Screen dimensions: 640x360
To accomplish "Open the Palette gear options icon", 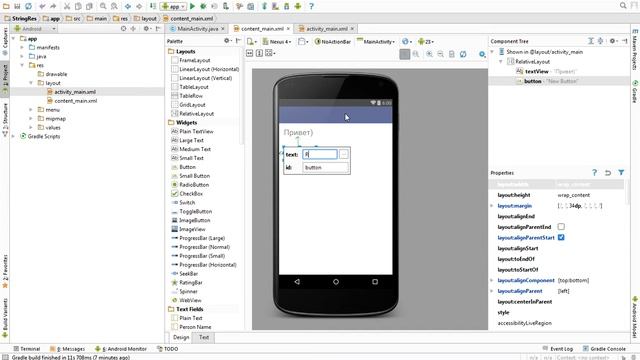I will 227,41.
